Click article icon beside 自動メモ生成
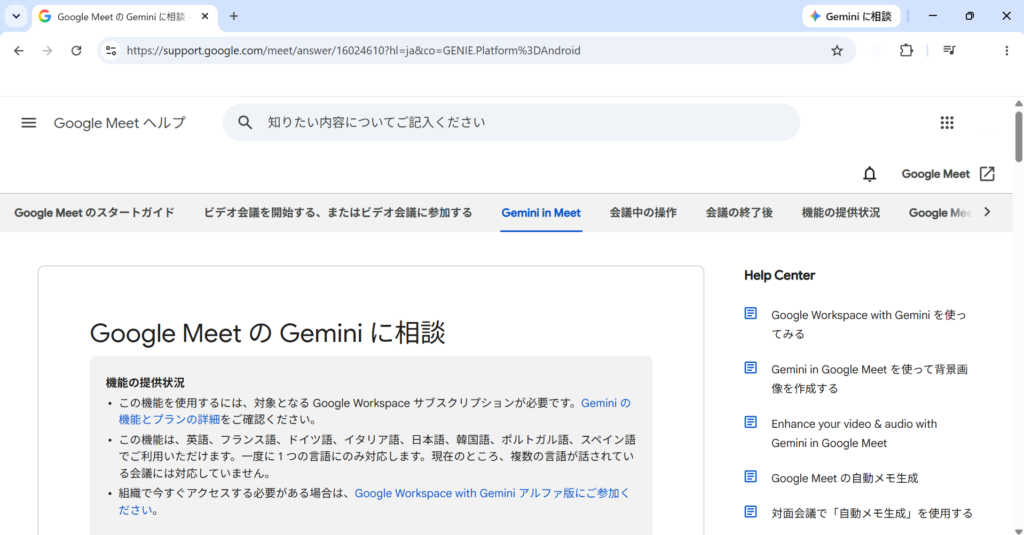The width and height of the screenshot is (1024, 535). (x=750, y=476)
